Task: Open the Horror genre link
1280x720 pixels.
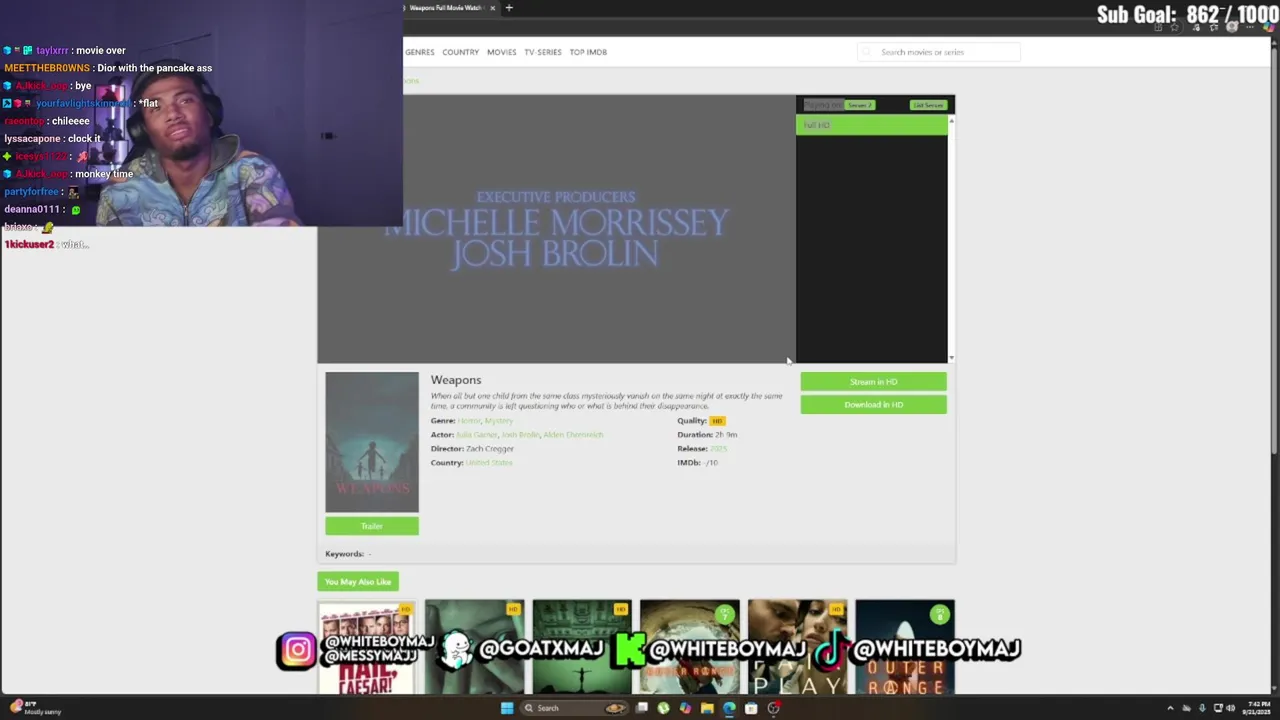Action: 469,421
